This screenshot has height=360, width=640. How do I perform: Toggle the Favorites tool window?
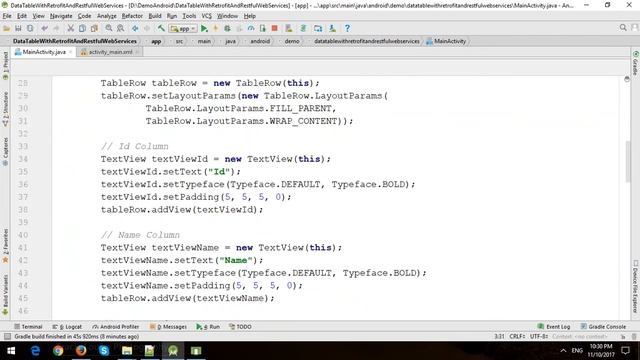tap(5, 246)
